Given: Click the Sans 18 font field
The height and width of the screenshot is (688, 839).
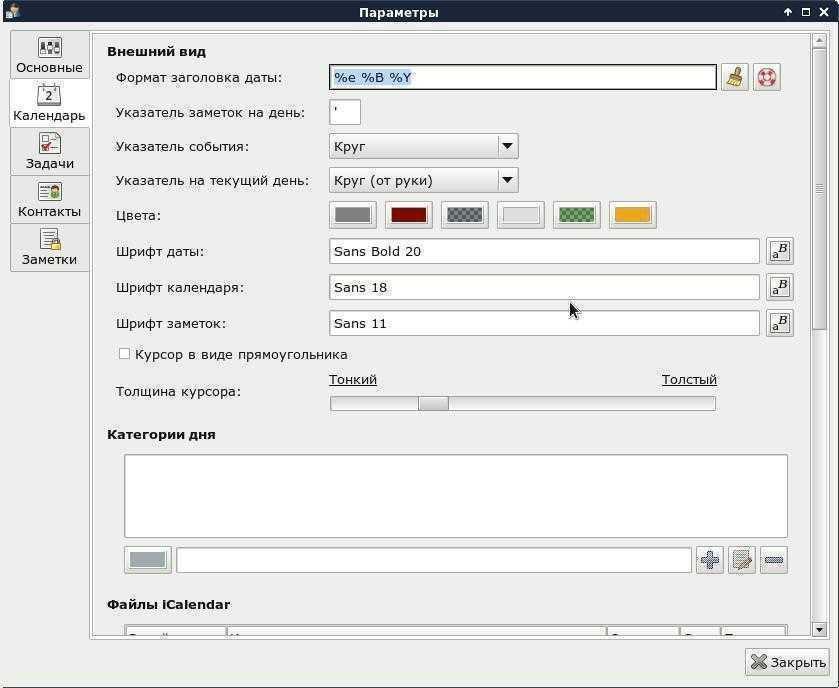Looking at the screenshot, I should [544, 287].
